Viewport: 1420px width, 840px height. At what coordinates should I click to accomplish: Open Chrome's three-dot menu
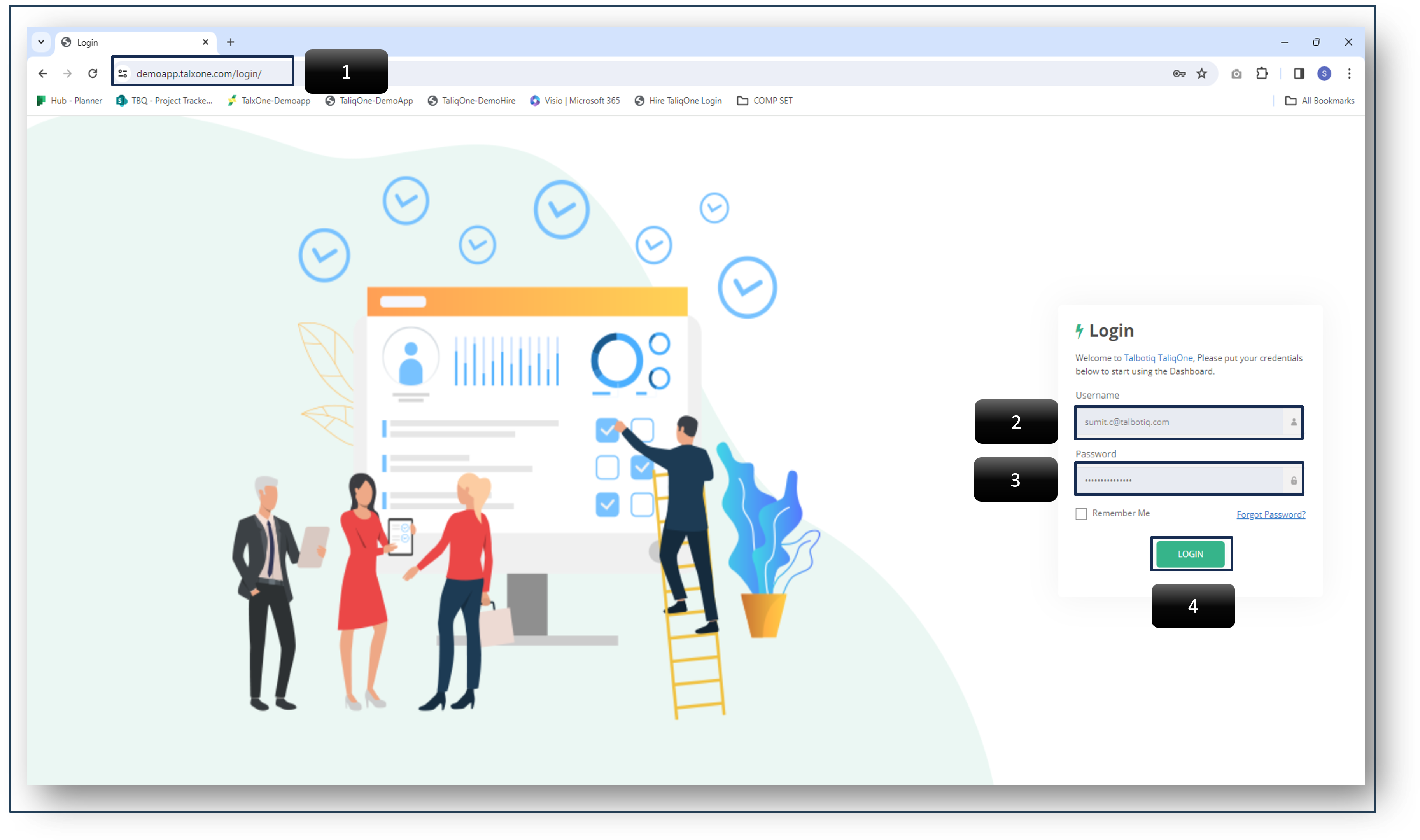coord(1349,73)
